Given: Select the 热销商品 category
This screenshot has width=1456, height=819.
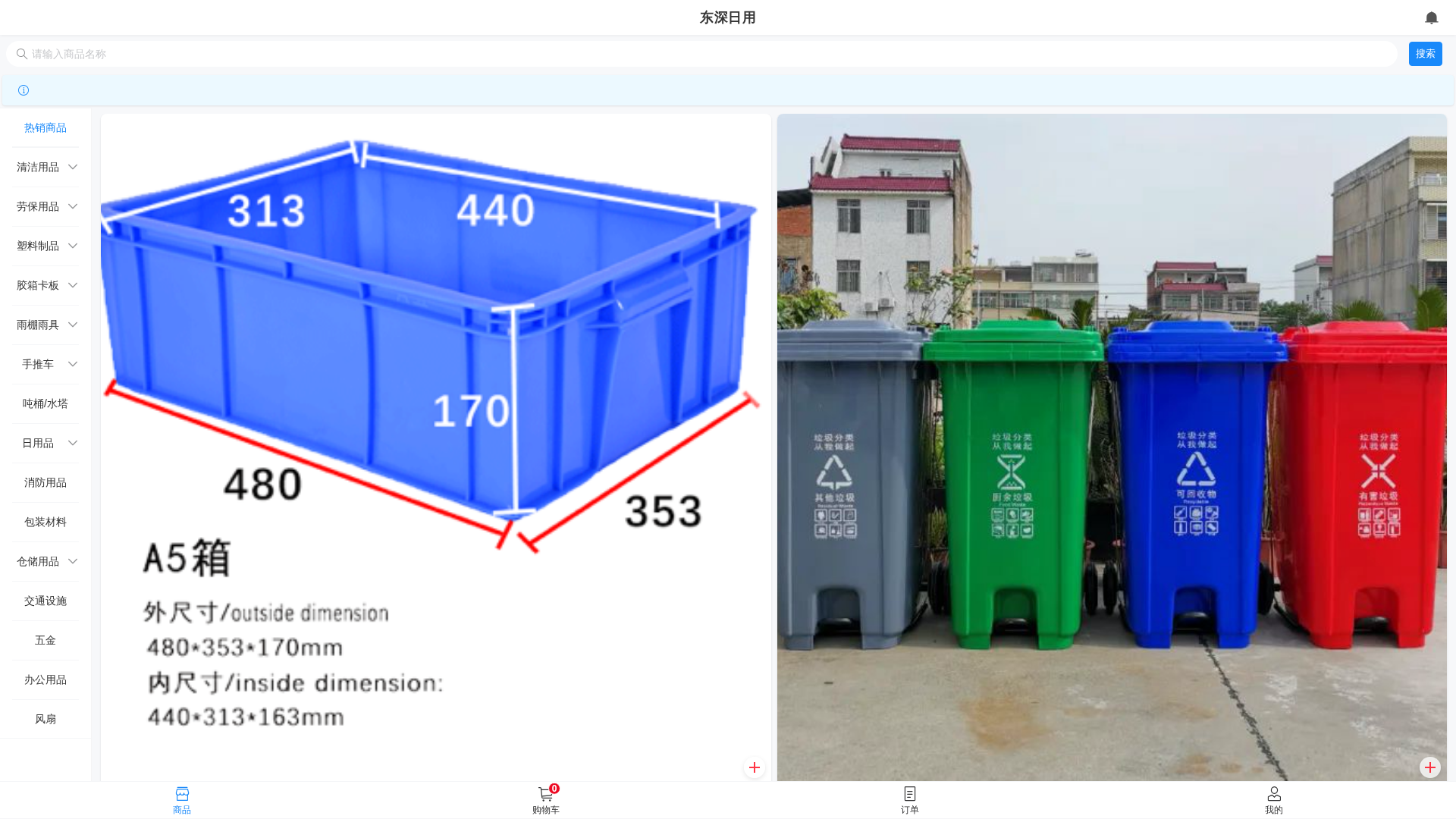Looking at the screenshot, I should pyautogui.click(x=45, y=127).
